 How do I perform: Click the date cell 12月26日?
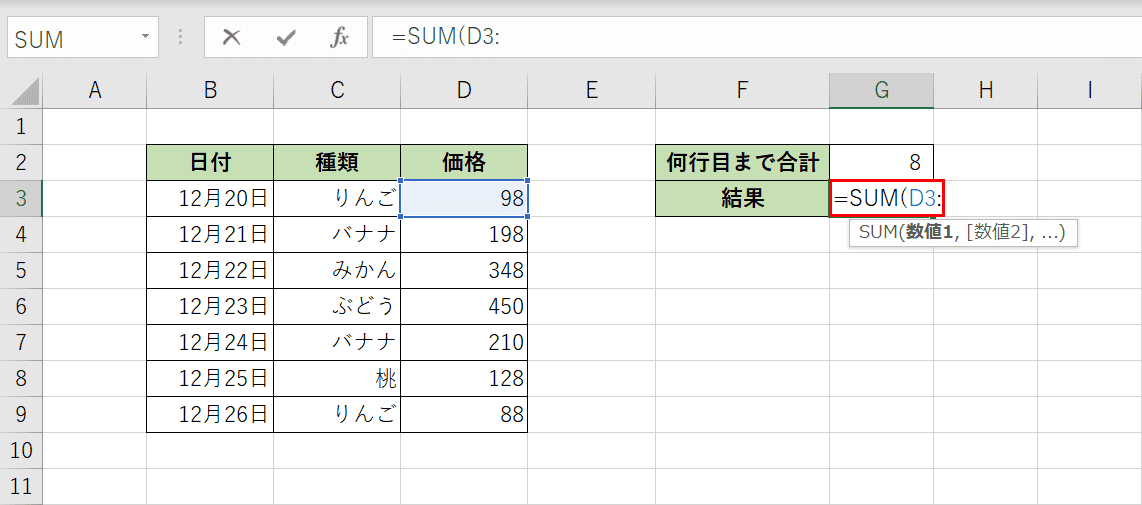pos(210,414)
